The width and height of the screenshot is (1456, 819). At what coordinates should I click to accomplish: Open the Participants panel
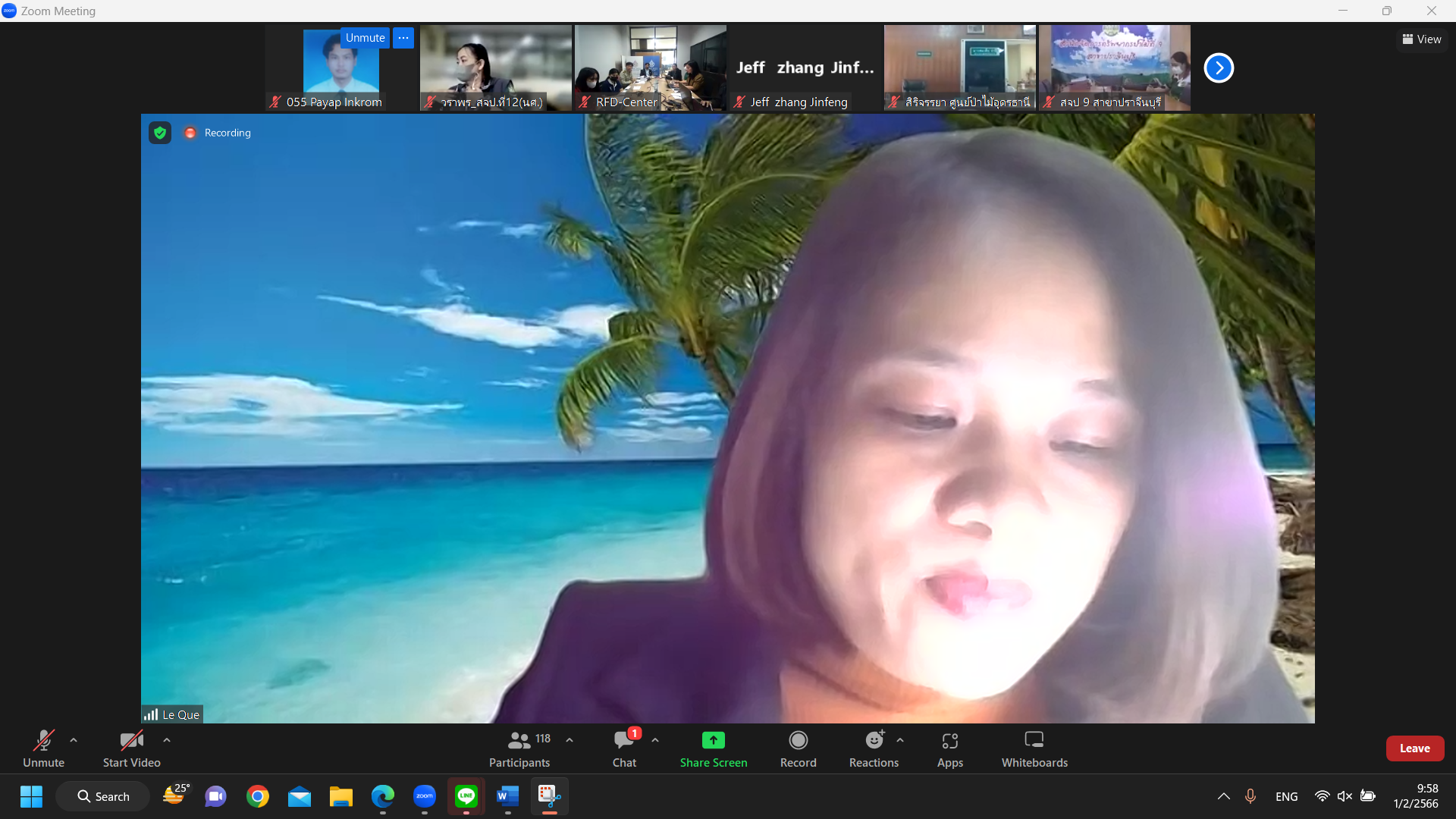tap(519, 748)
